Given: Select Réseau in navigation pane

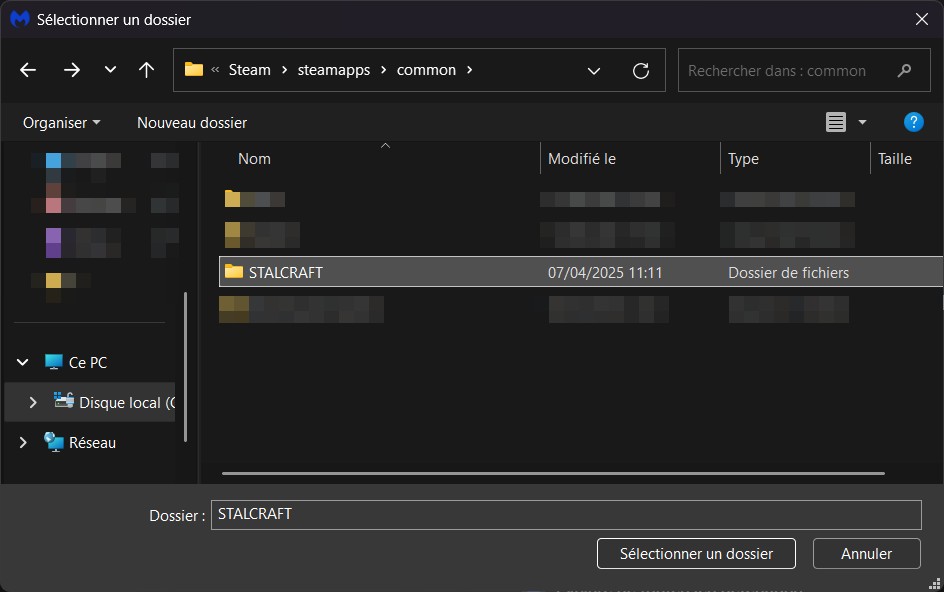Looking at the screenshot, I should (92, 443).
